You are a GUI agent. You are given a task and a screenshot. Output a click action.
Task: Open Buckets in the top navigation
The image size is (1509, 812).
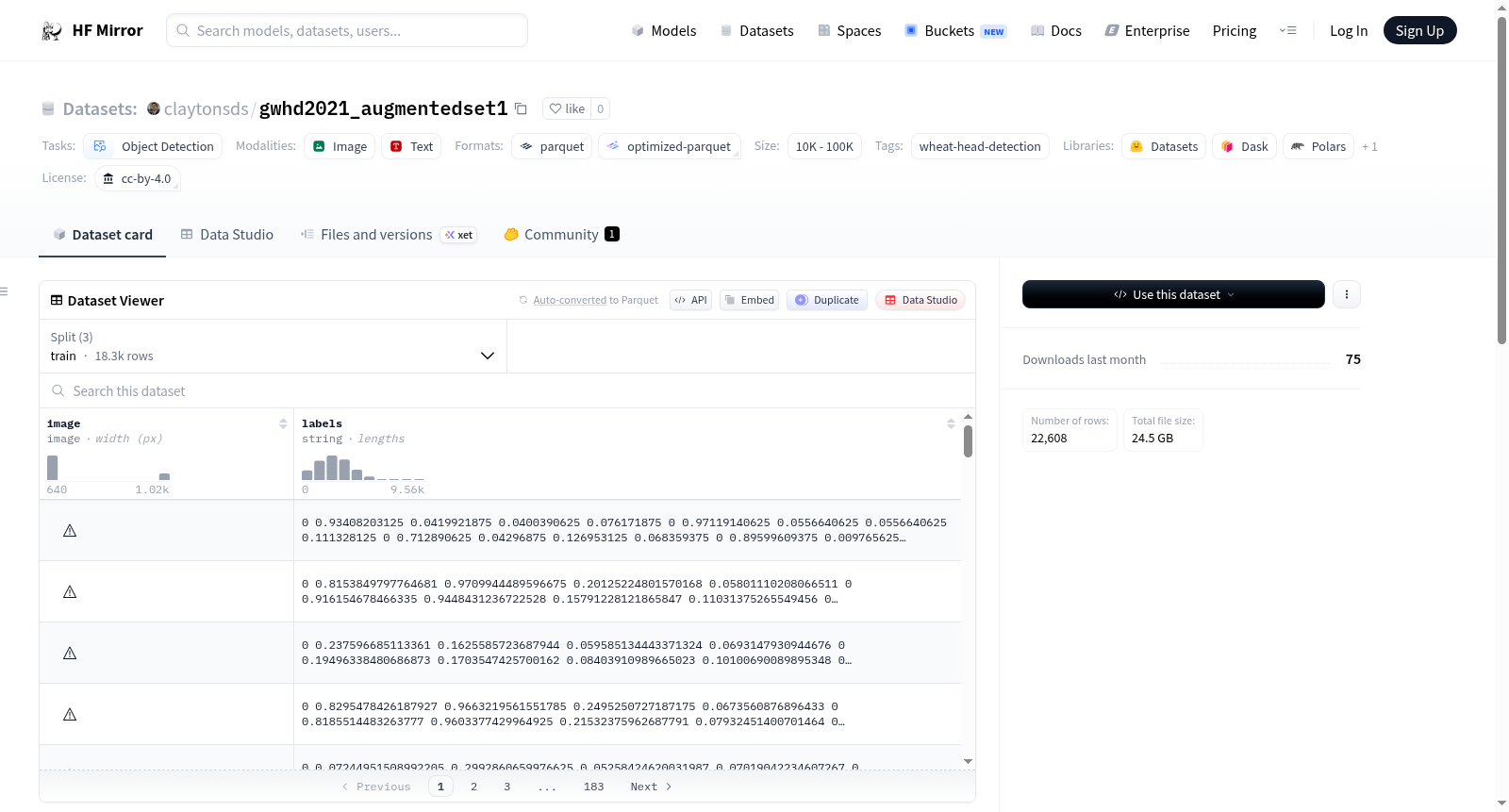955,31
